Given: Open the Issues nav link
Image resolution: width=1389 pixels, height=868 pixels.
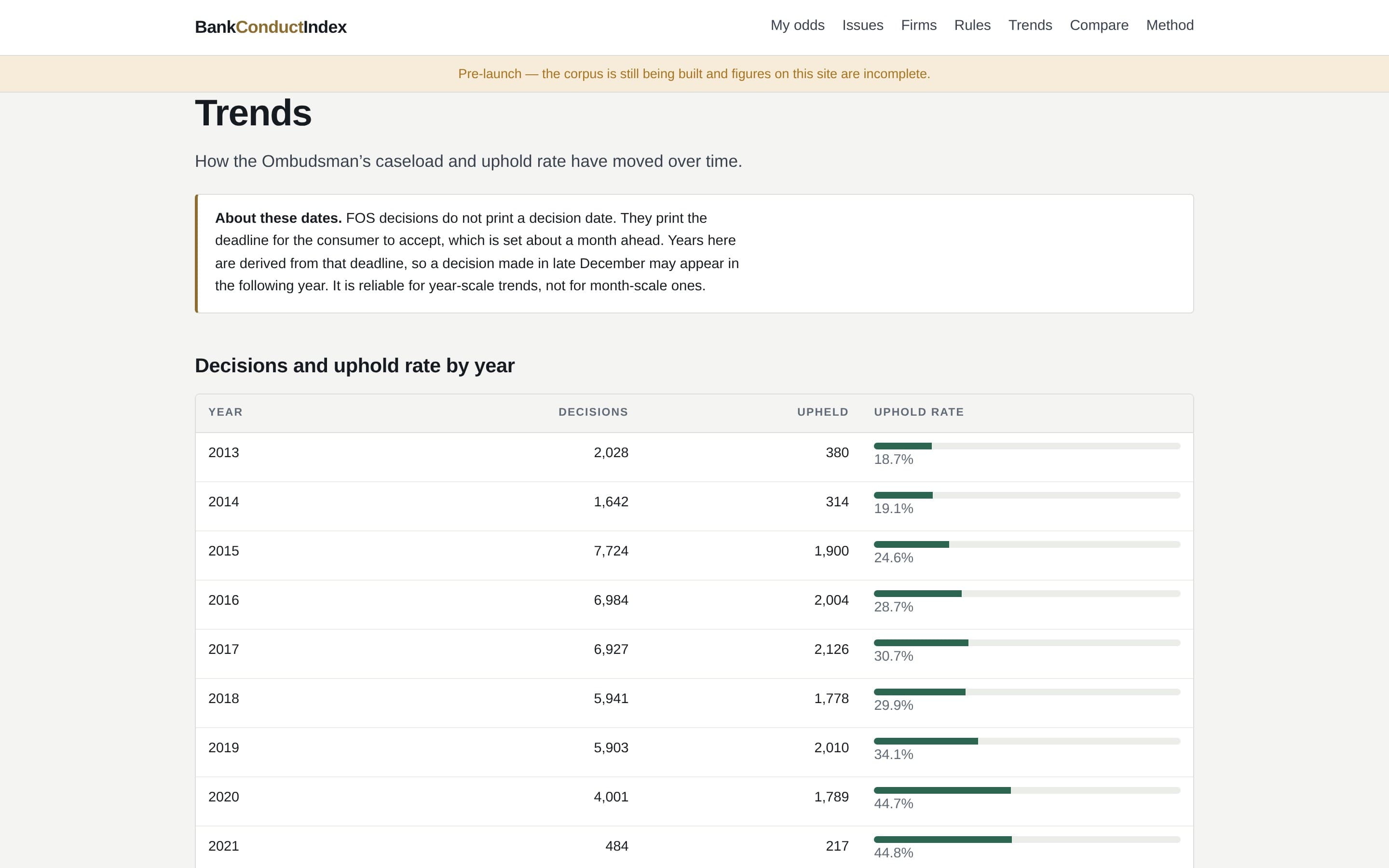Looking at the screenshot, I should (863, 25).
